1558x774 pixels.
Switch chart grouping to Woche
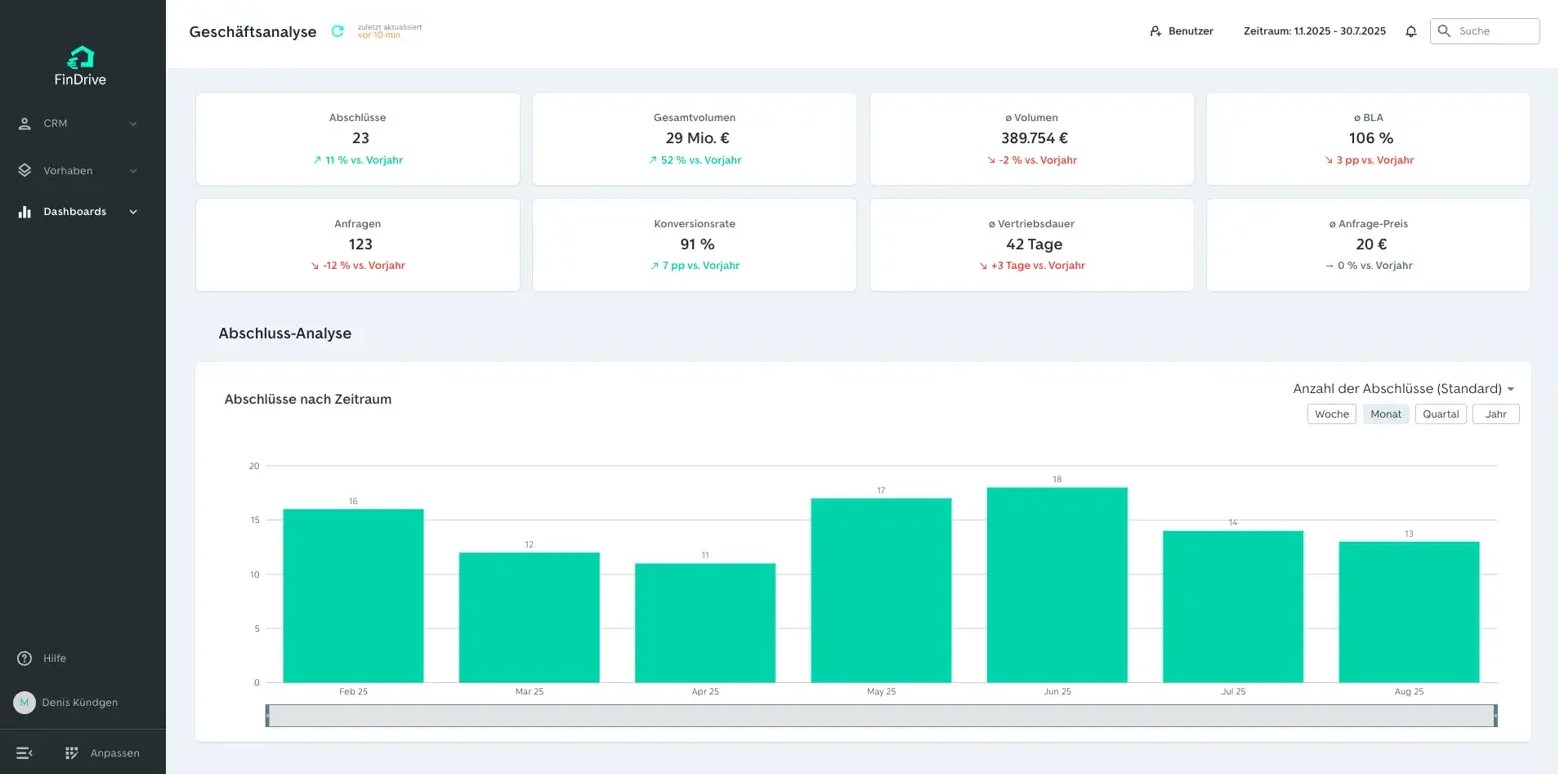(x=1331, y=414)
